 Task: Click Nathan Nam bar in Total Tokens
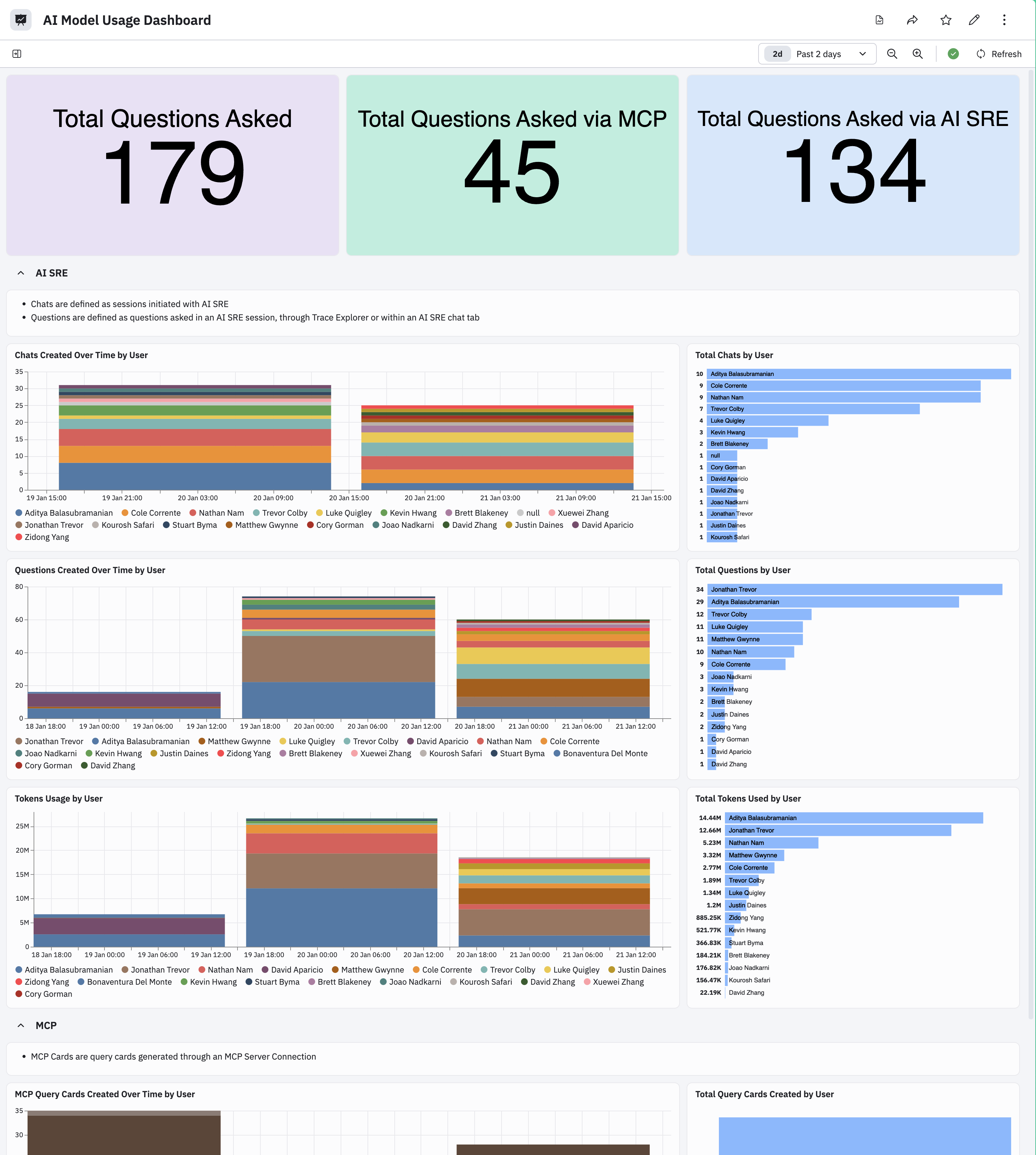[x=771, y=843]
